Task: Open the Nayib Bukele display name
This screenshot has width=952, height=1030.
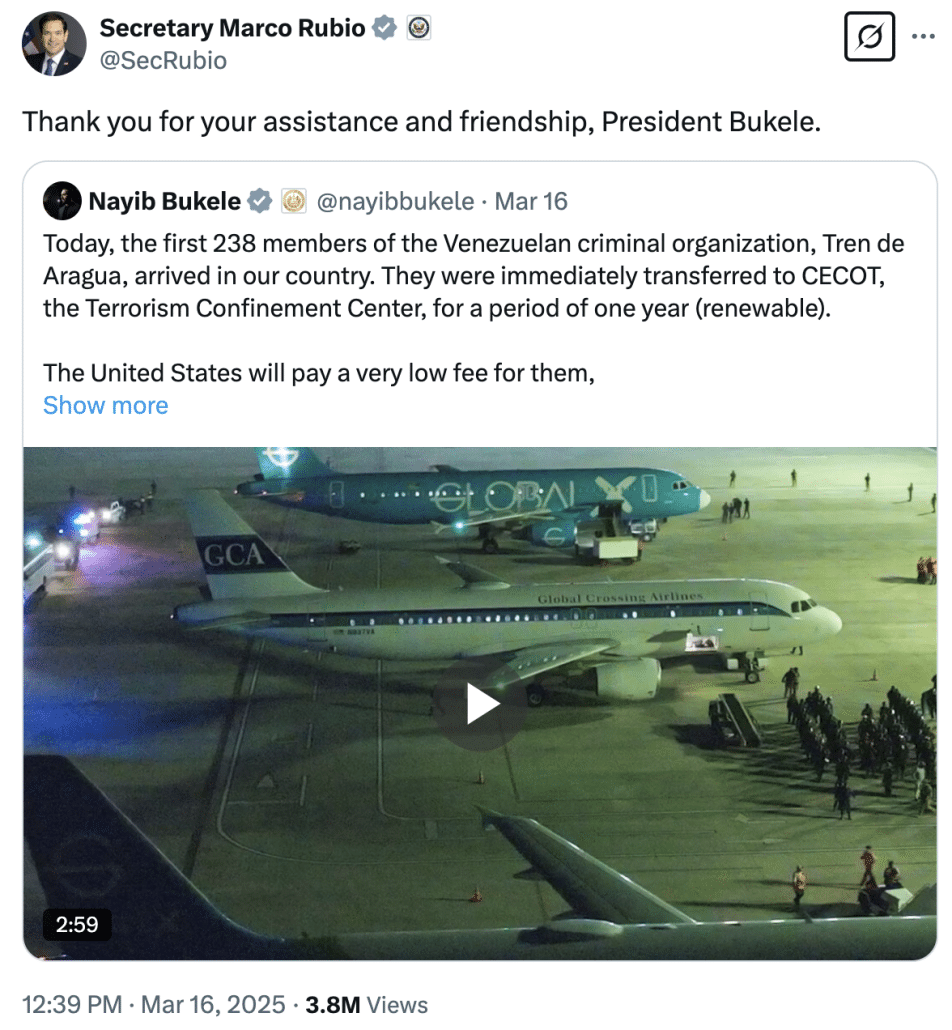Action: point(164,201)
